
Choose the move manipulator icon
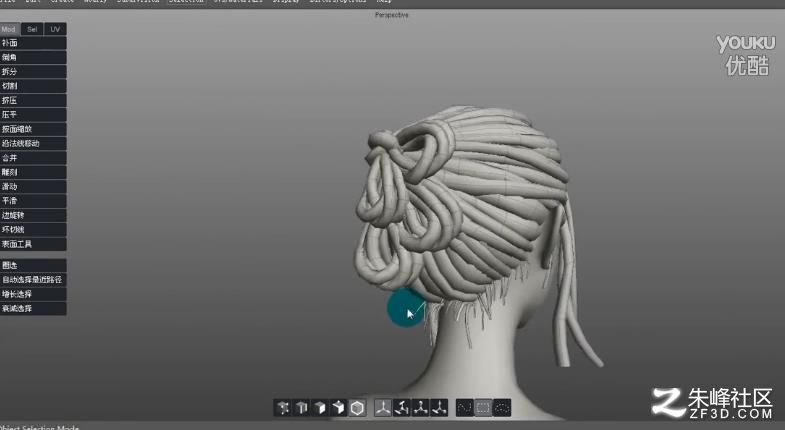(x=439, y=408)
